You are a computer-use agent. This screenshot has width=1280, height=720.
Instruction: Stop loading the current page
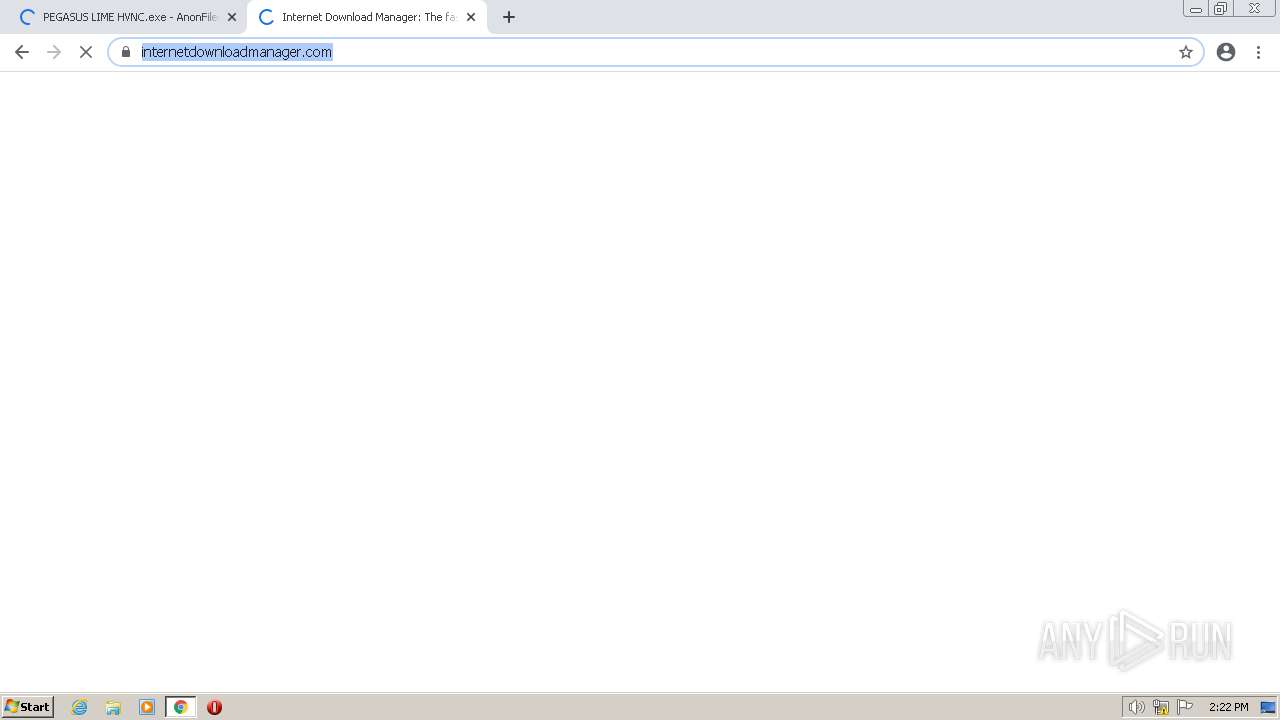86,52
